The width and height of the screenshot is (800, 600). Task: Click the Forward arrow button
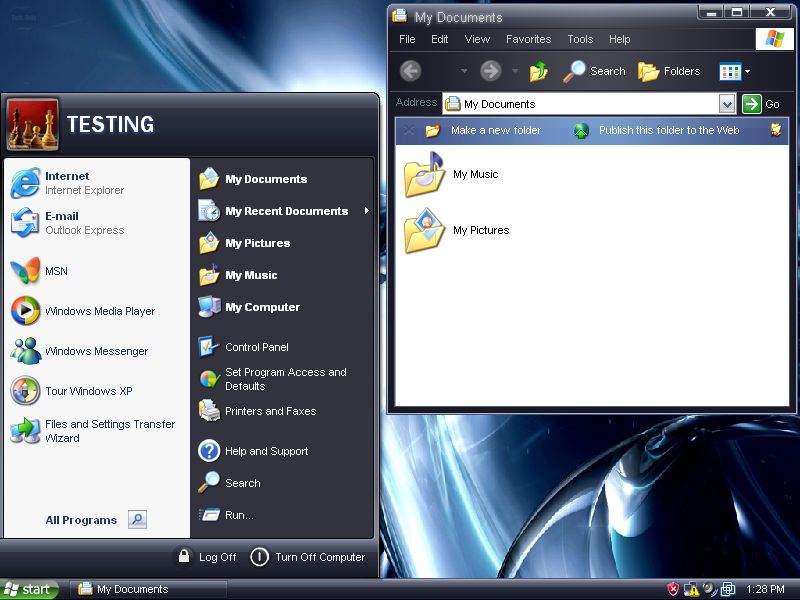(x=491, y=71)
